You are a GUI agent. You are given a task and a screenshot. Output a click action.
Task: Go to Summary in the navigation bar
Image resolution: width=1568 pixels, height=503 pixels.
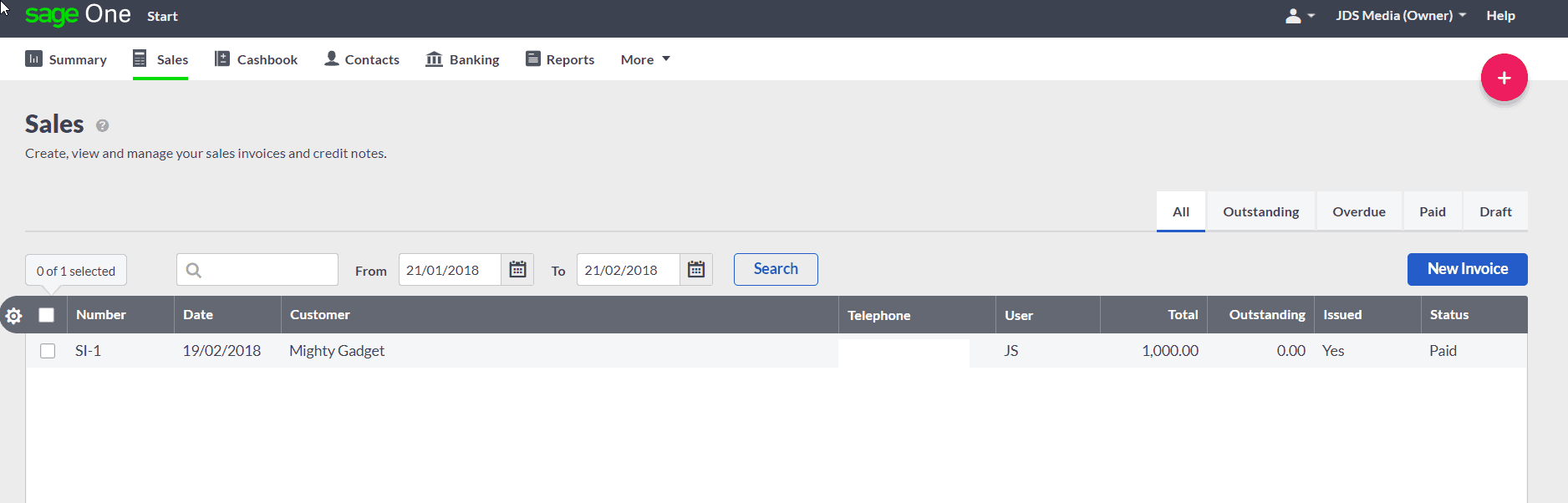tap(66, 59)
